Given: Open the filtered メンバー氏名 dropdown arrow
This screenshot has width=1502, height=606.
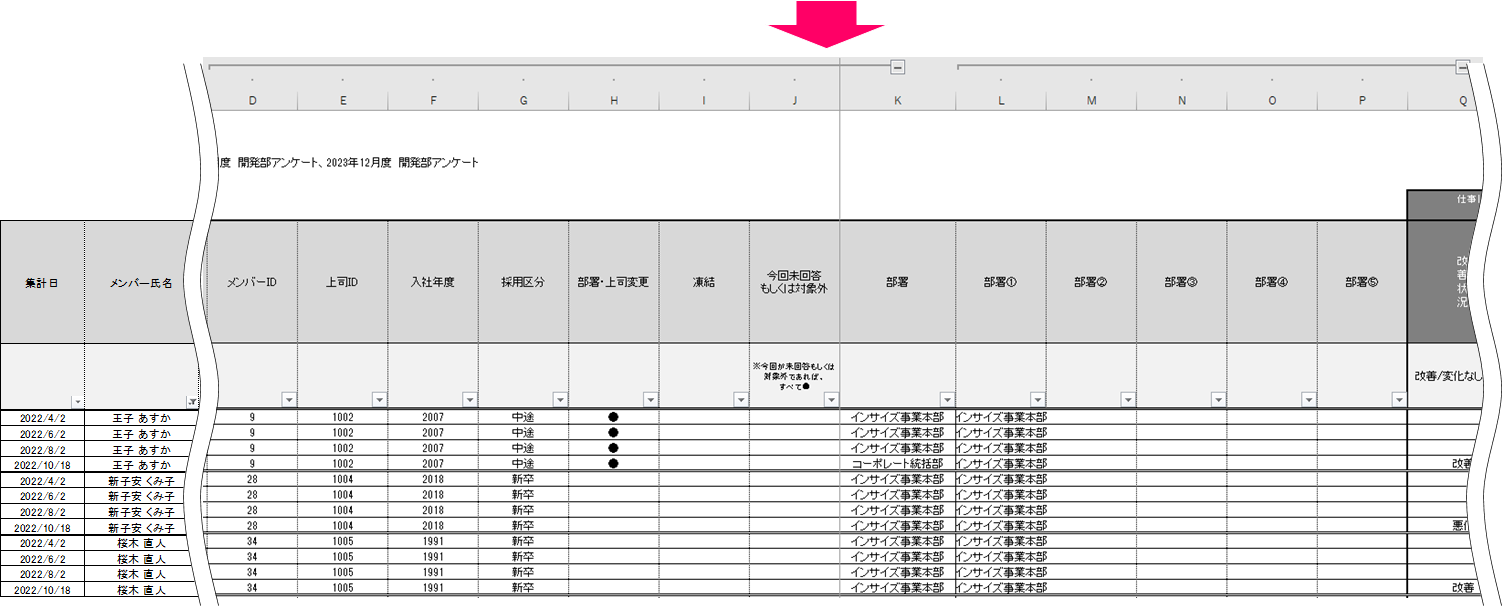Looking at the screenshot, I should (192, 400).
